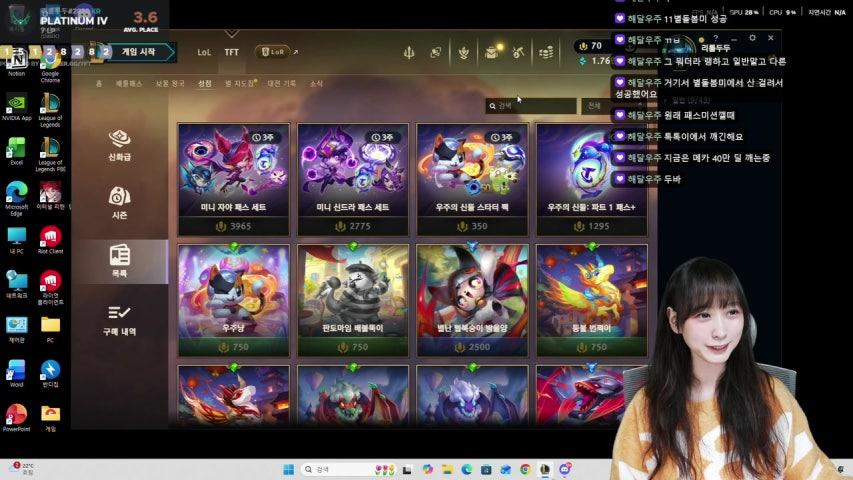This screenshot has width=853, height=480.
Task: Click the taskbar 검색 search box
Action: pyautogui.click(x=348, y=469)
